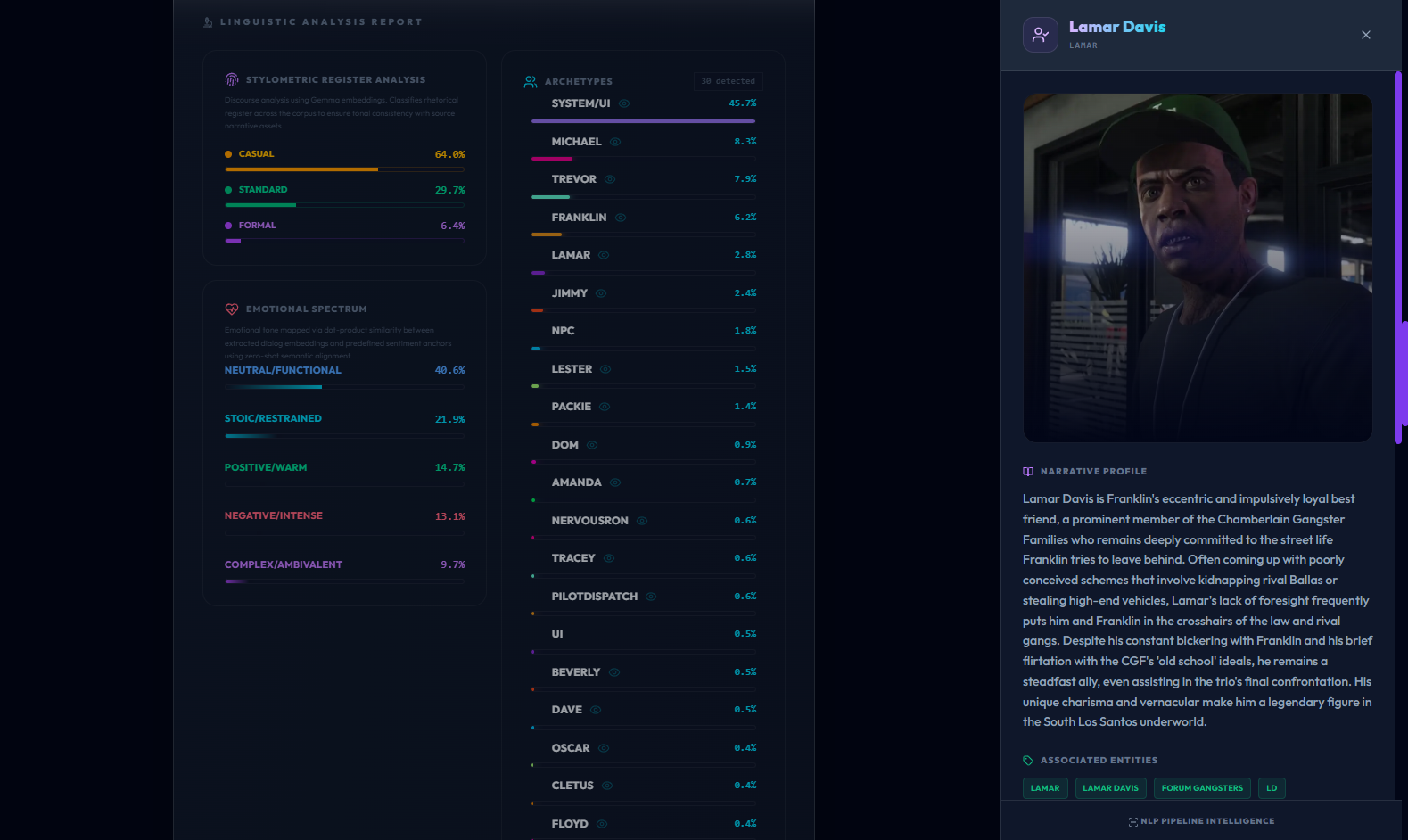Open the Lamar Davis character portrait image

[1198, 268]
